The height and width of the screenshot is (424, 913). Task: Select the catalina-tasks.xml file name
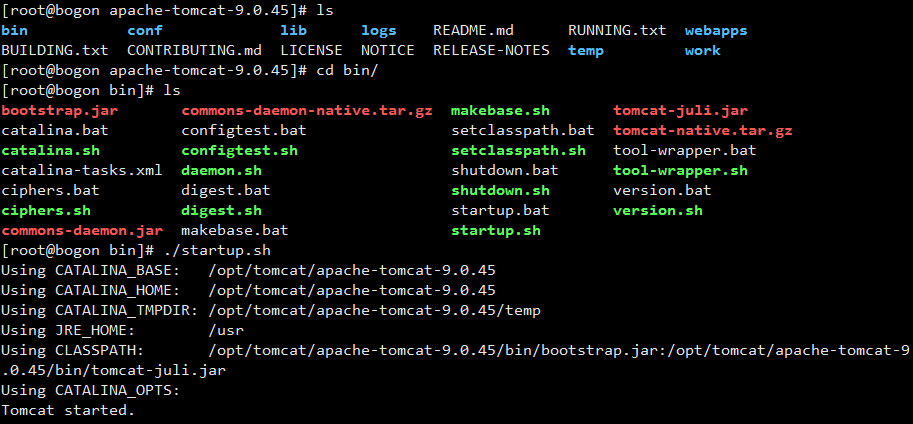82,171
